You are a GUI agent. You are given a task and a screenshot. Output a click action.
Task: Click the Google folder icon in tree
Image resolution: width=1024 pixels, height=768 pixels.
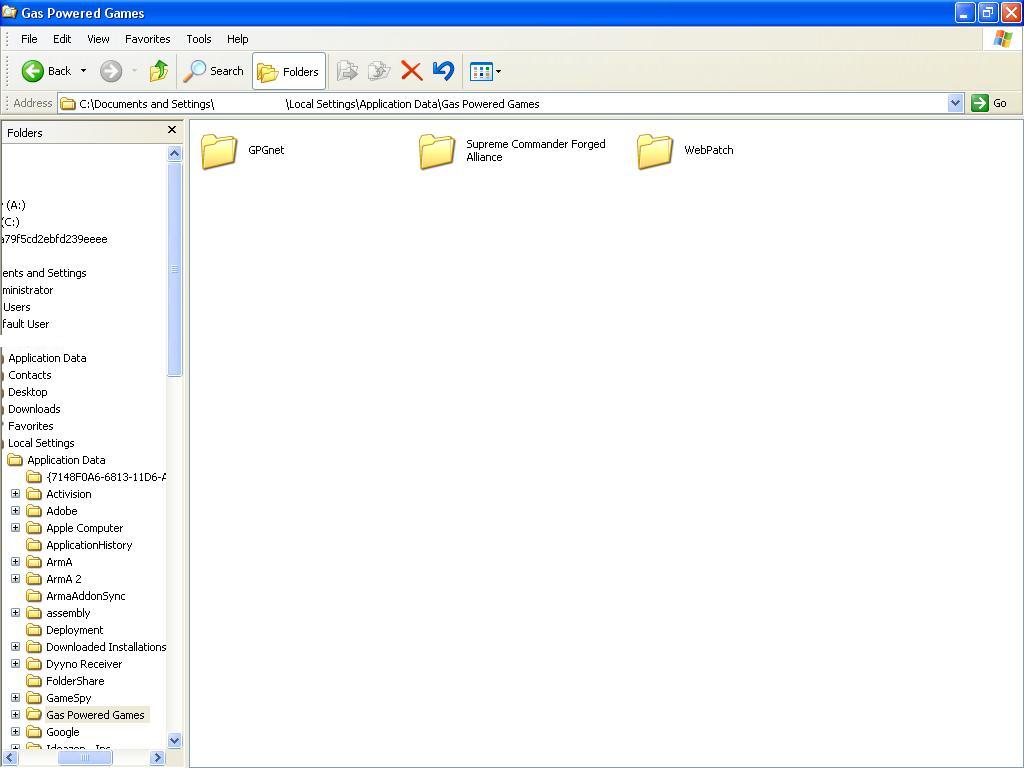click(34, 731)
